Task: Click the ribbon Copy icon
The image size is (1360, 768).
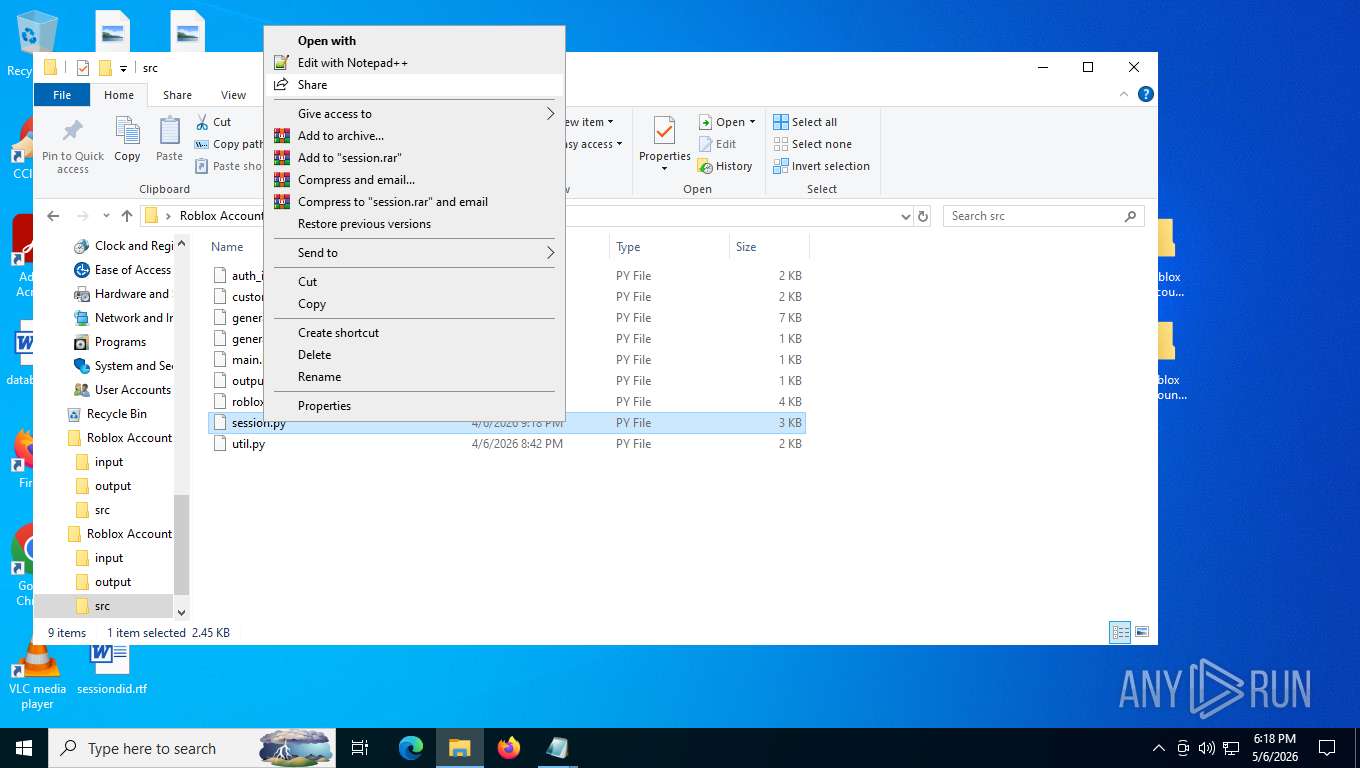Action: click(127, 131)
